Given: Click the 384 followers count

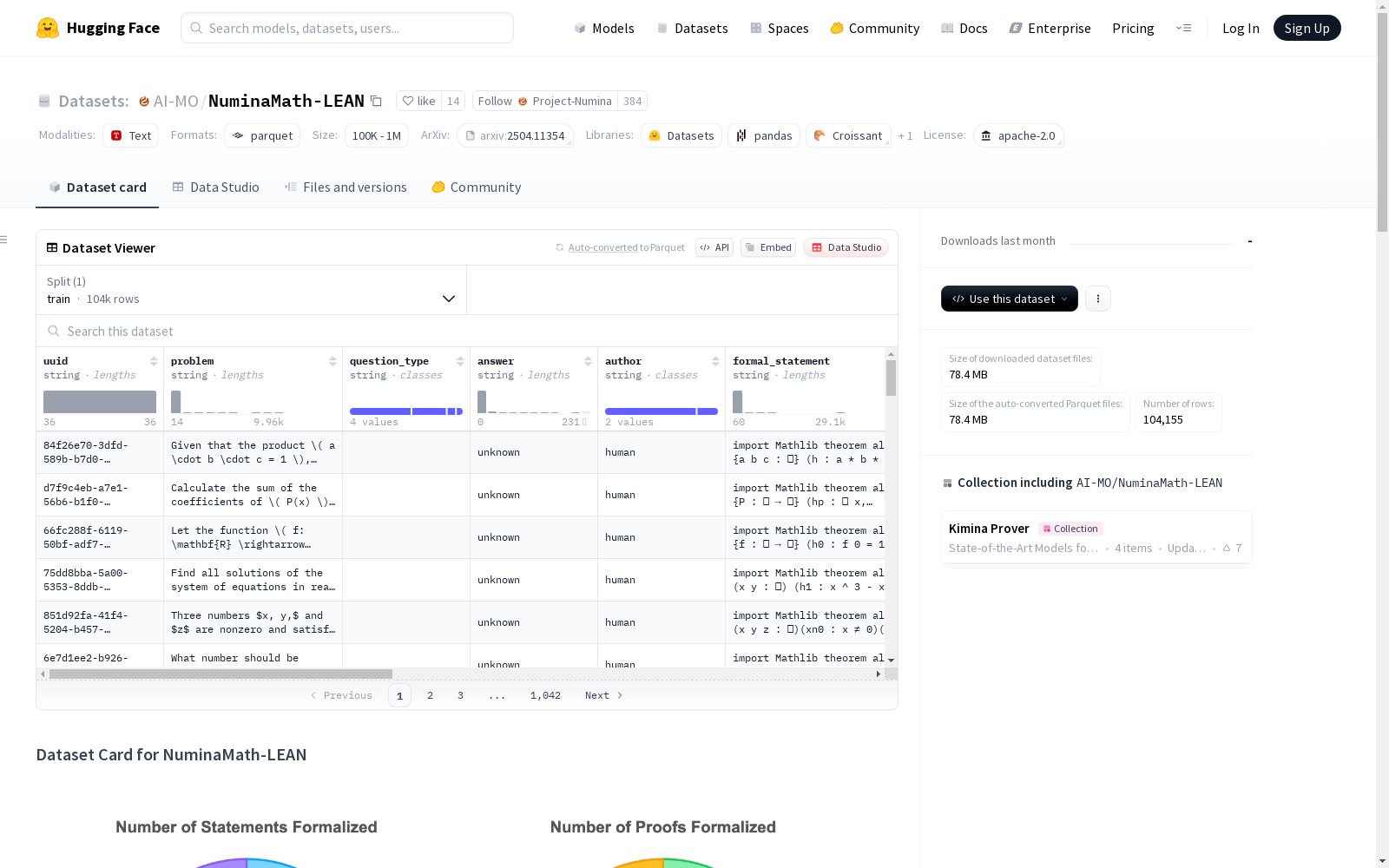Looking at the screenshot, I should point(633,101).
